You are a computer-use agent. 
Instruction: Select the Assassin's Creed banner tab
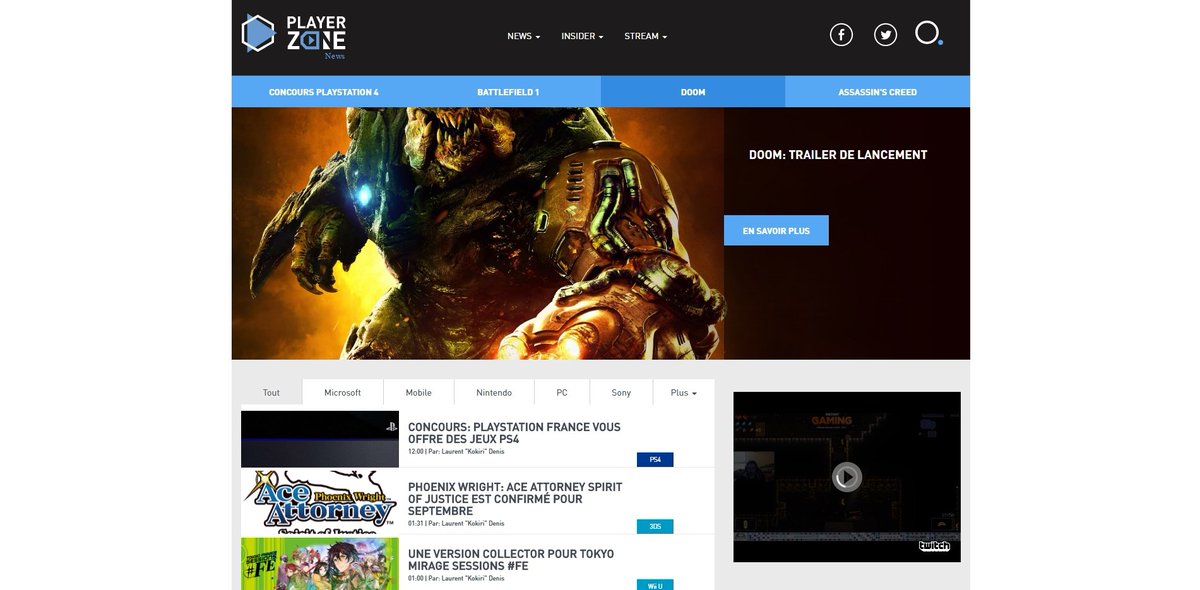[877, 92]
